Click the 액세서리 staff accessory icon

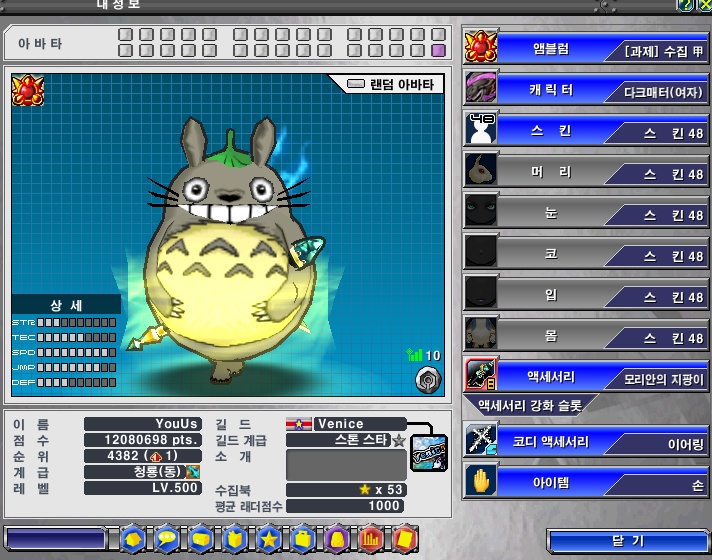[x=481, y=375]
